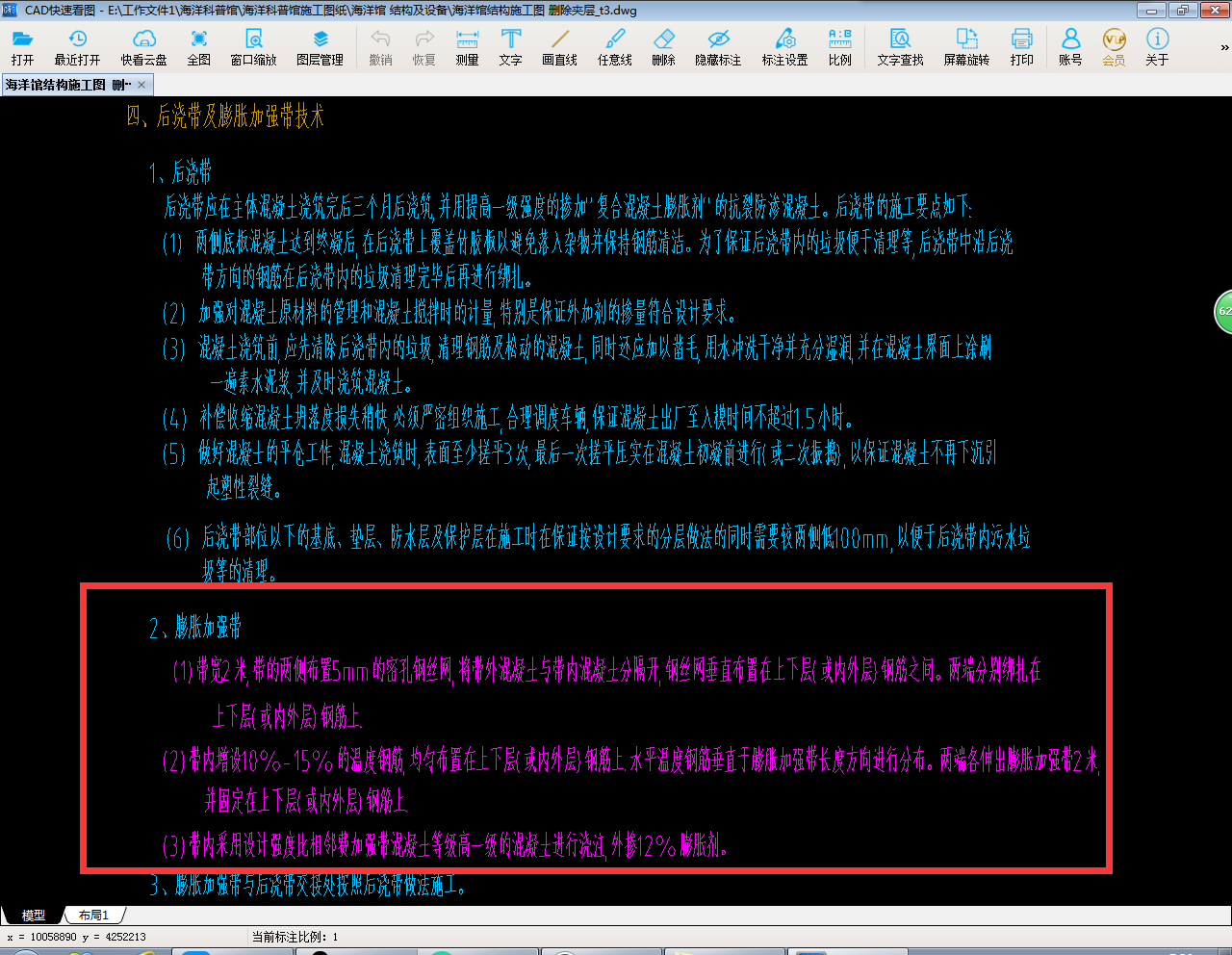Click the 打开 (Open) file icon
The height and width of the screenshot is (955, 1232).
(22, 46)
